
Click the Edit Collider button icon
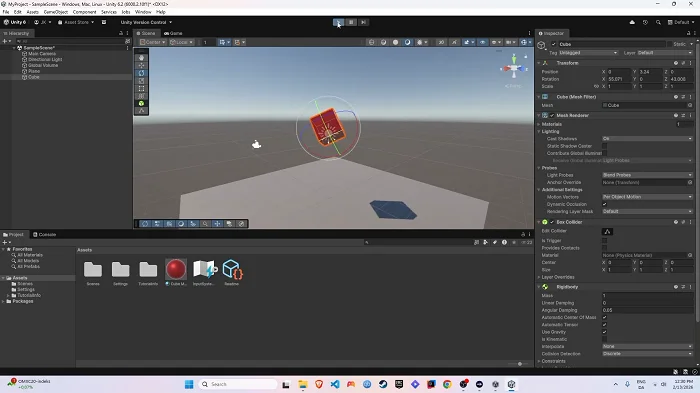[607, 231]
